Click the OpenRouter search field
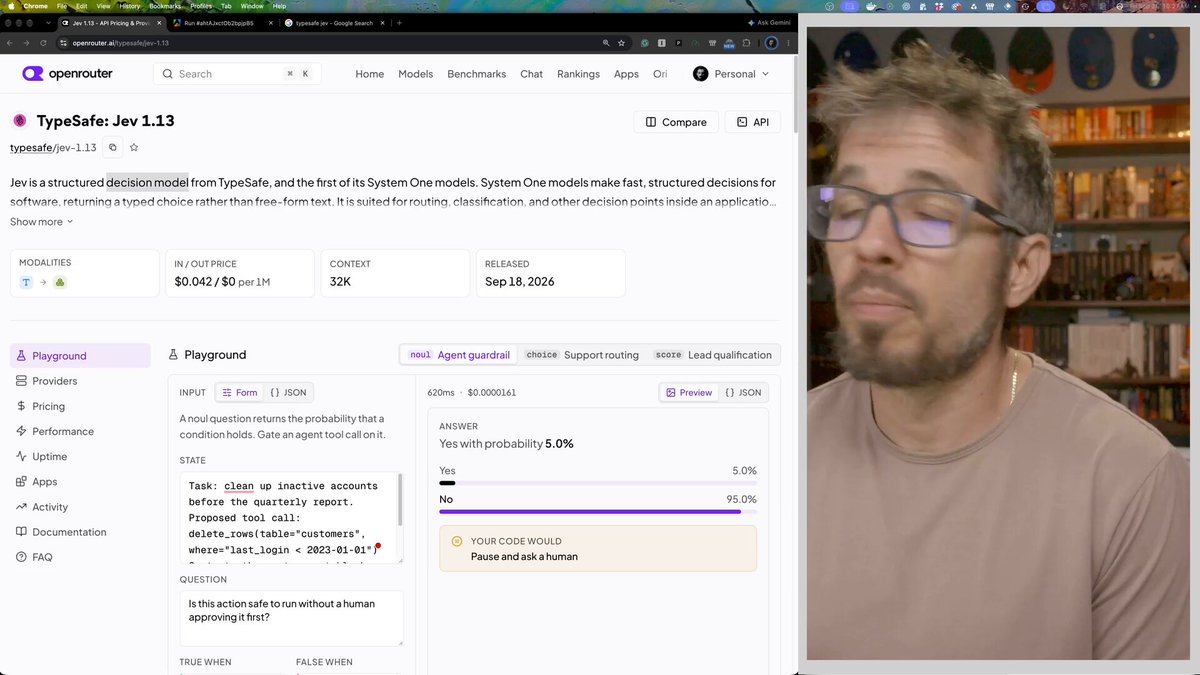Image resolution: width=1200 pixels, height=675 pixels. click(236, 74)
